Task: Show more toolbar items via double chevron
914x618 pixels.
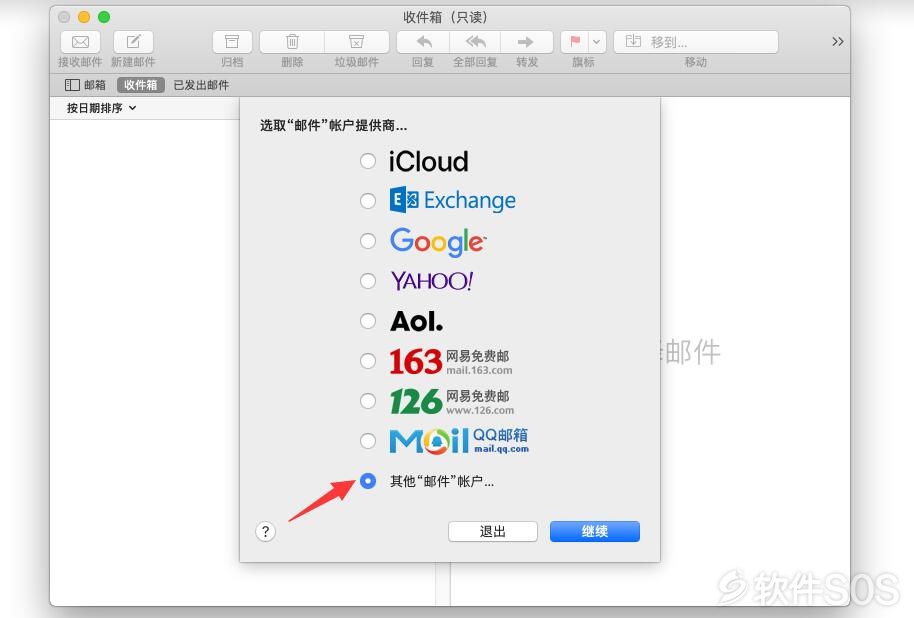Action: [x=838, y=41]
